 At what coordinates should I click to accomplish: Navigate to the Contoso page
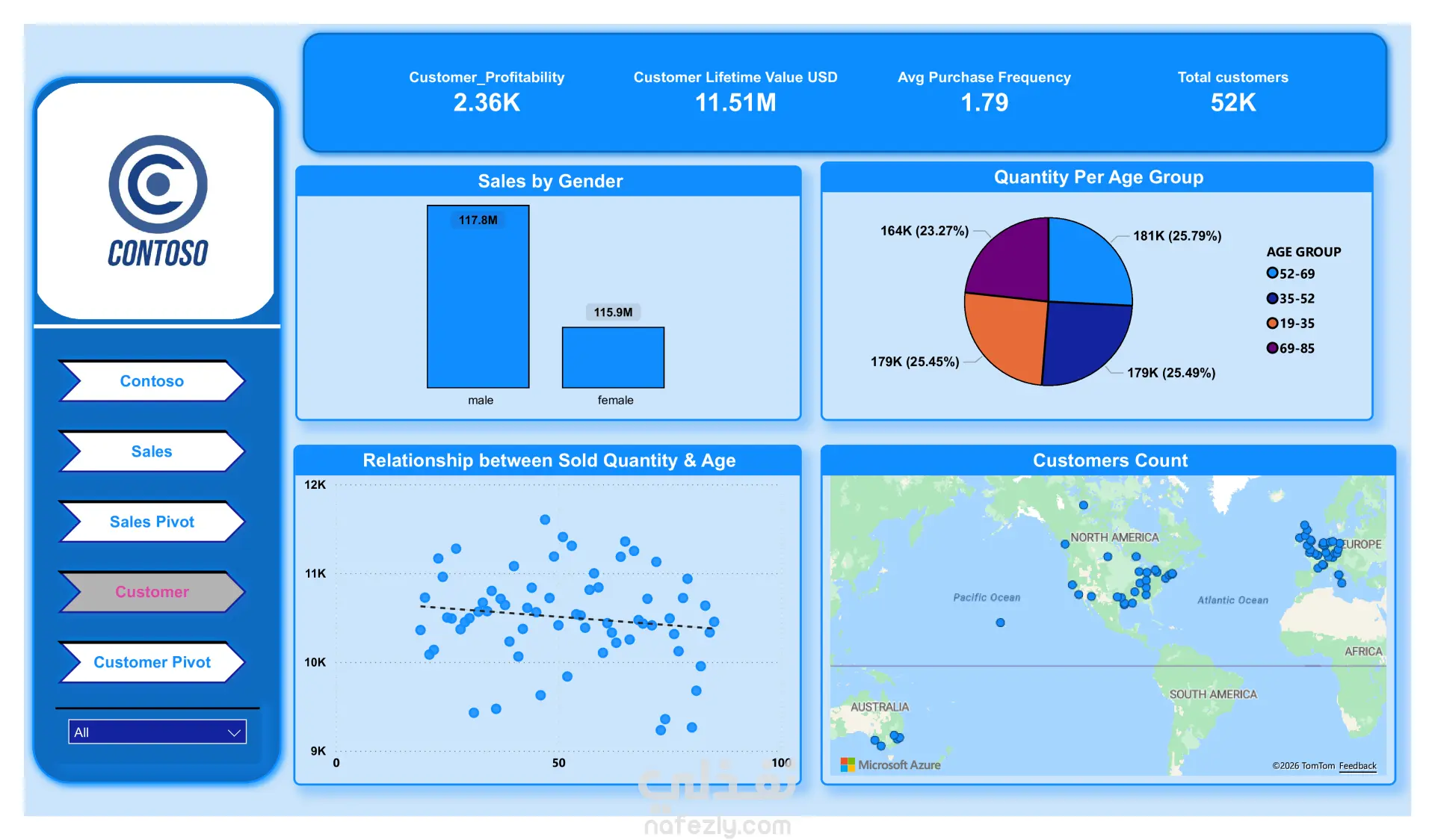(x=152, y=381)
